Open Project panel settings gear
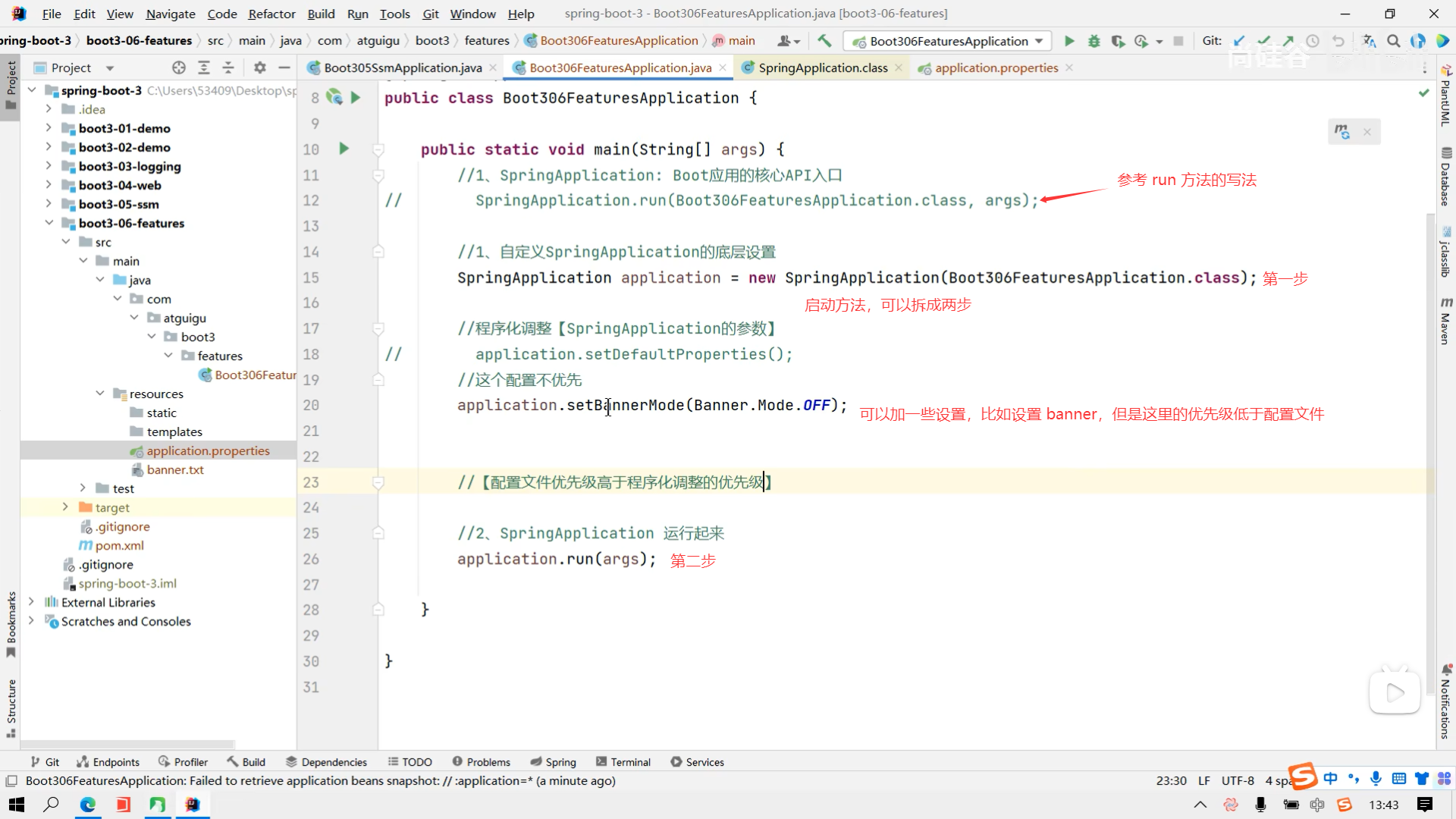This screenshot has height=819, width=1456. 260,67
